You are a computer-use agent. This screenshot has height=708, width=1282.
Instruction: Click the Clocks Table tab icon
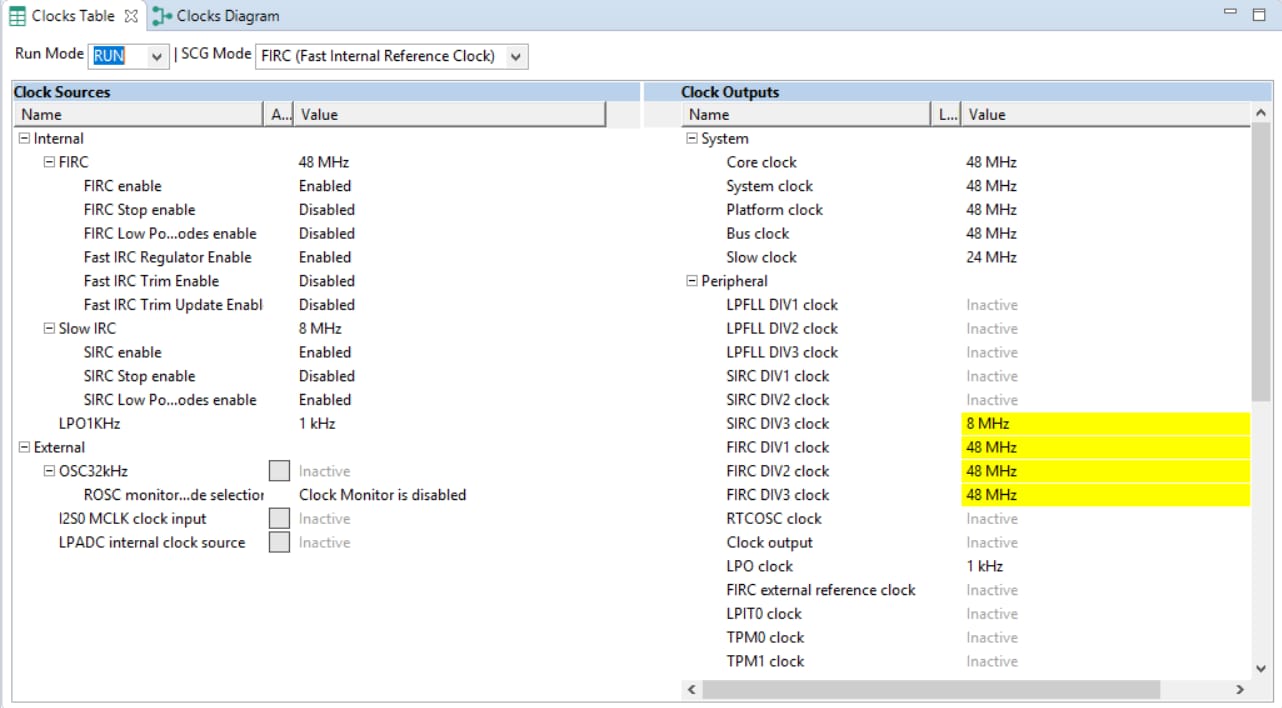click(17, 16)
